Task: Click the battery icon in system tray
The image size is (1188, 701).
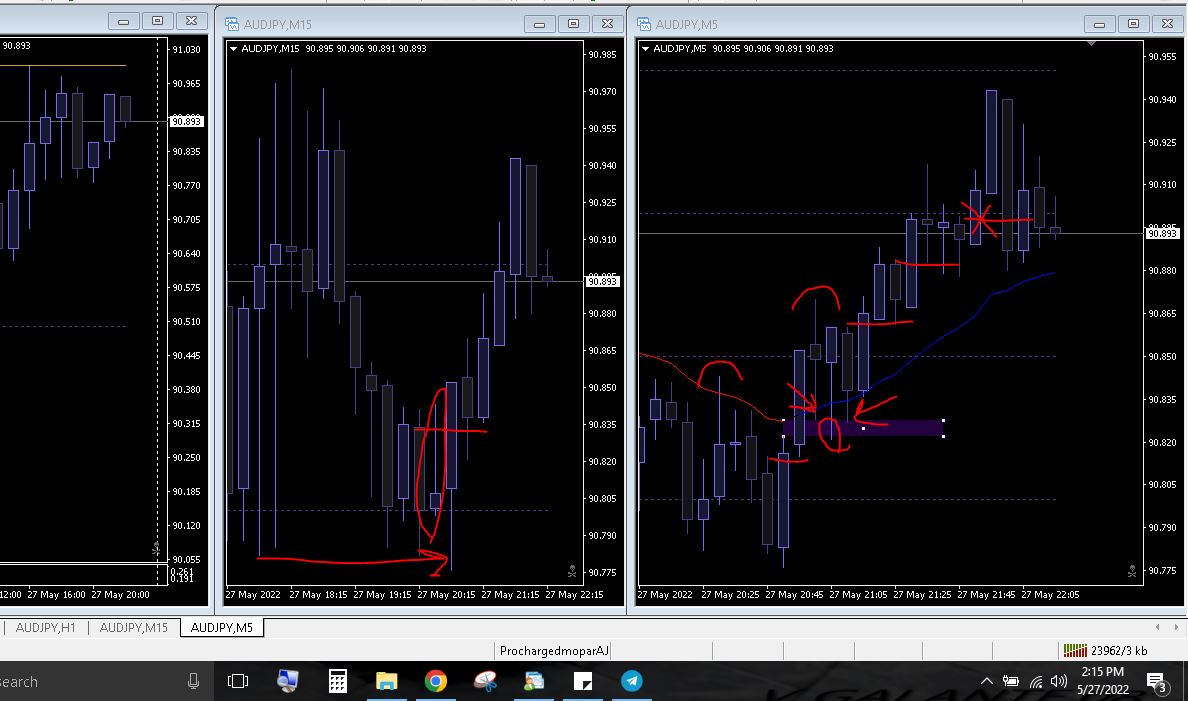Action: point(1011,681)
